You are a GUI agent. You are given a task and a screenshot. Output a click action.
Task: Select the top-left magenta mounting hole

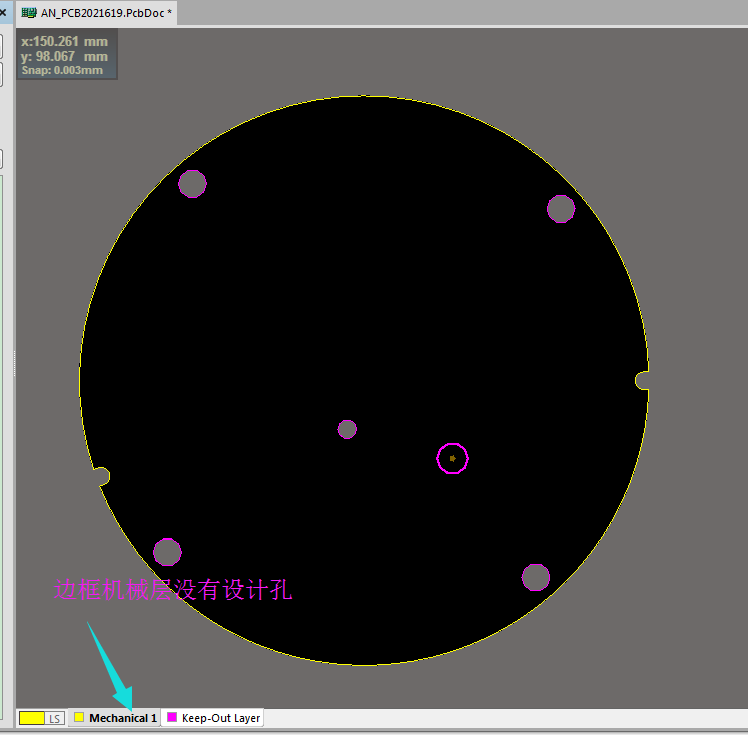192,183
